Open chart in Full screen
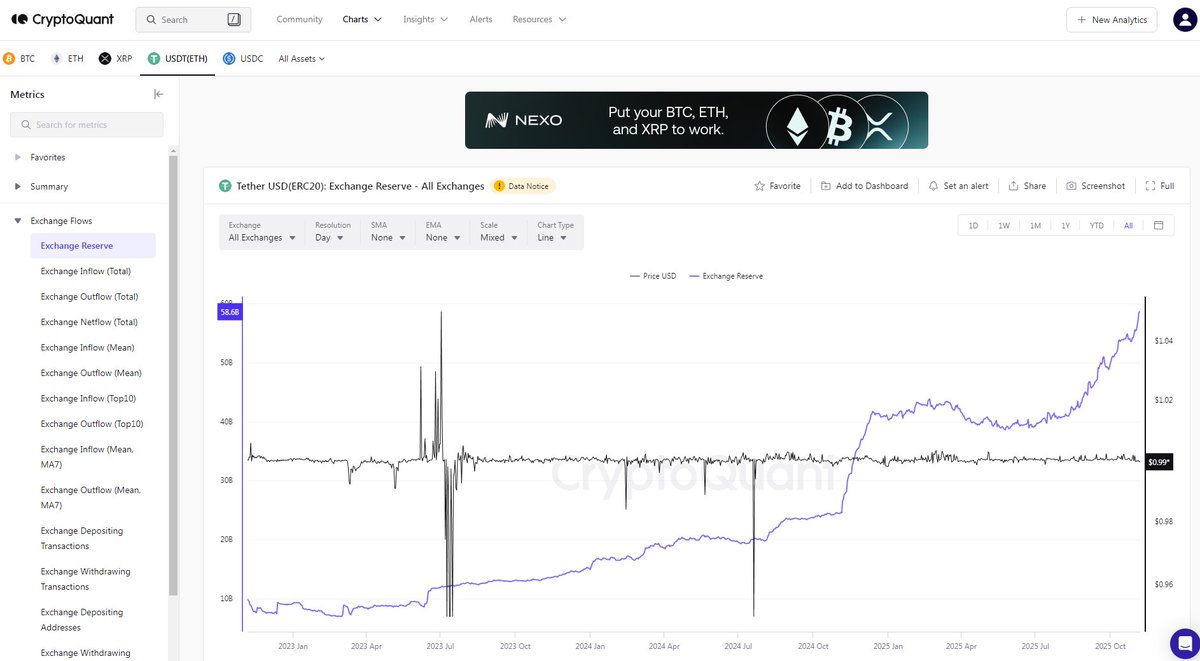Viewport: 1200px width, 661px height. (1160, 186)
